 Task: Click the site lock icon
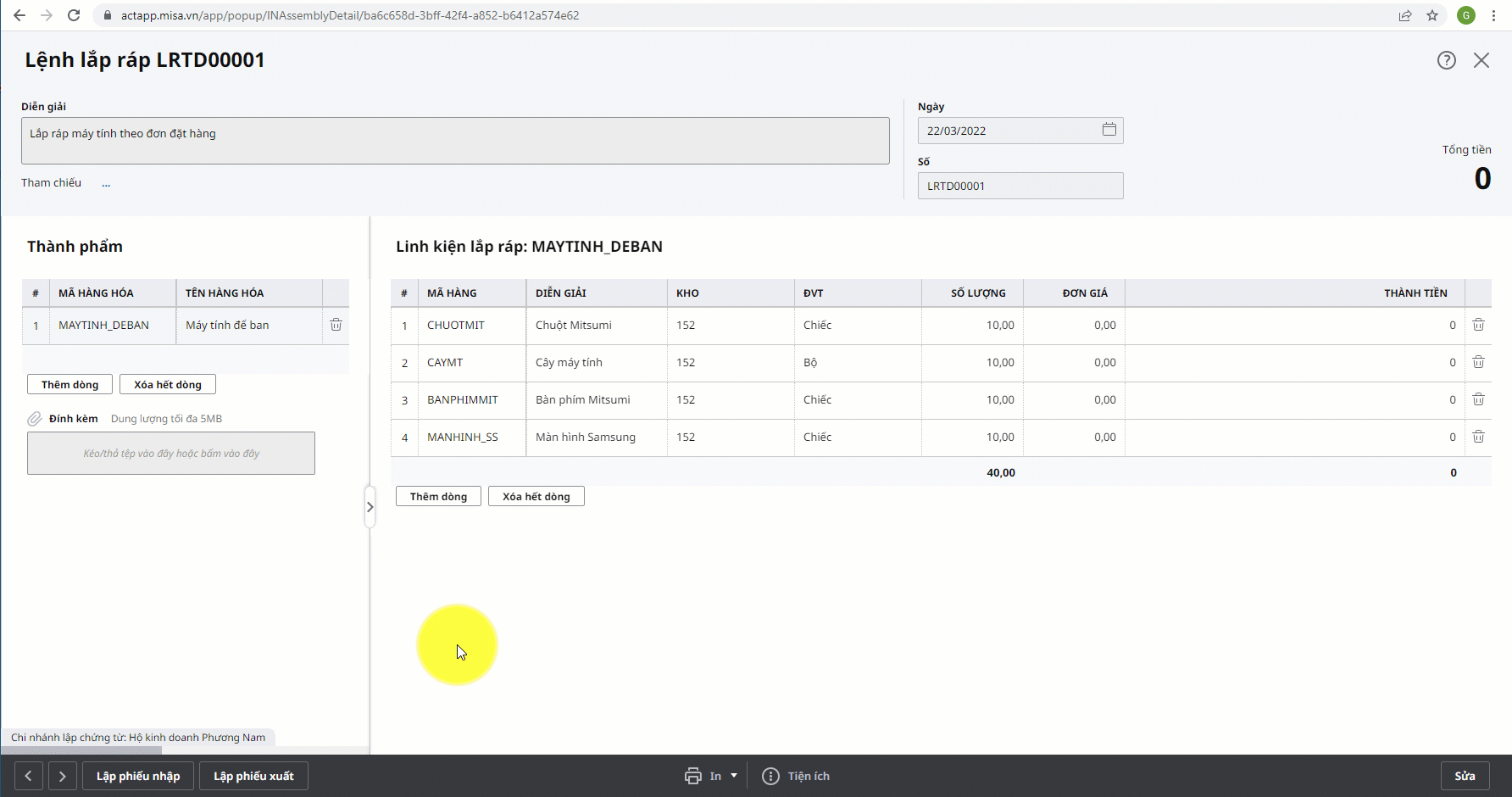coord(108,15)
